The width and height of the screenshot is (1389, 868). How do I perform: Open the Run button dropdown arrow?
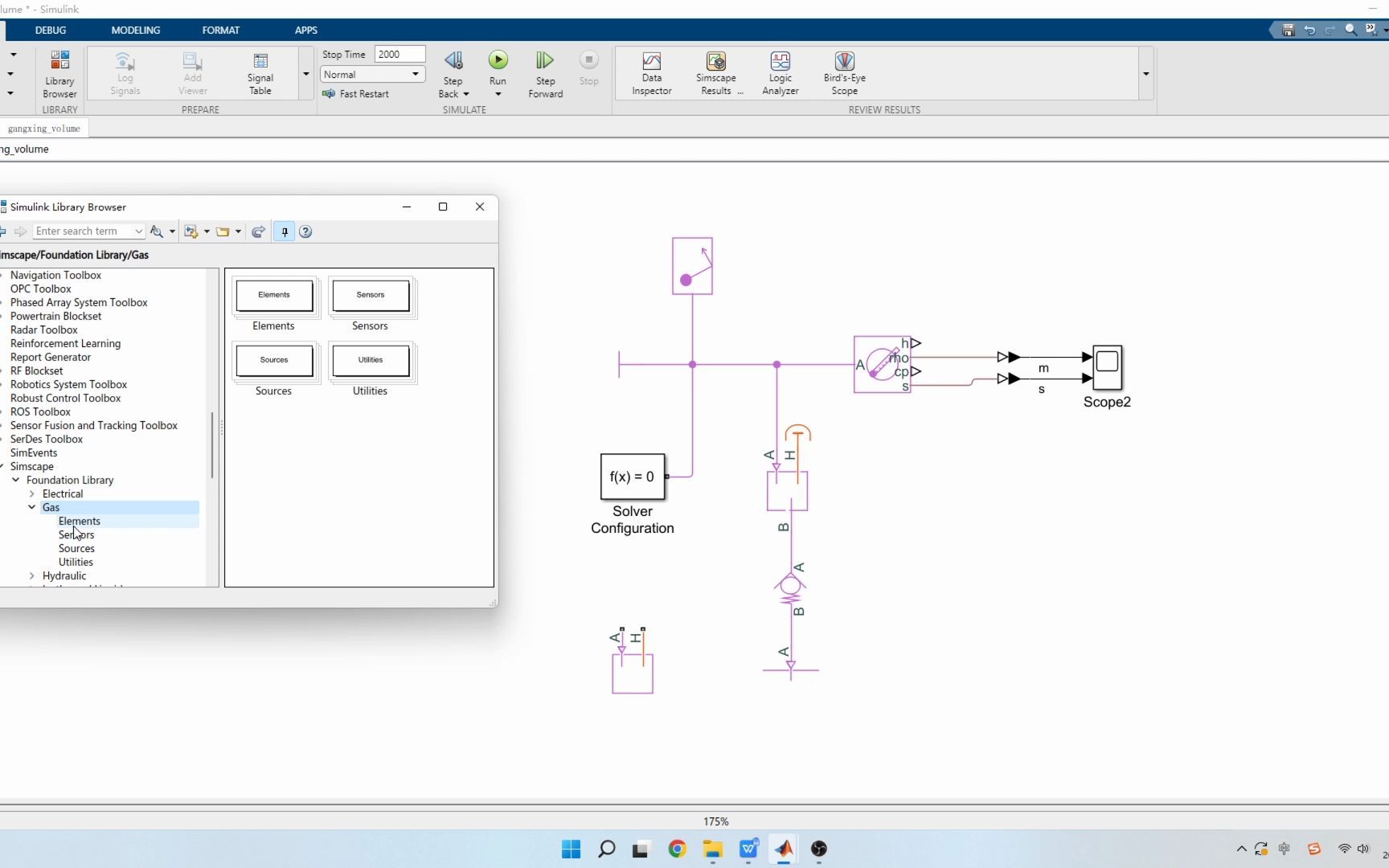coord(498,94)
